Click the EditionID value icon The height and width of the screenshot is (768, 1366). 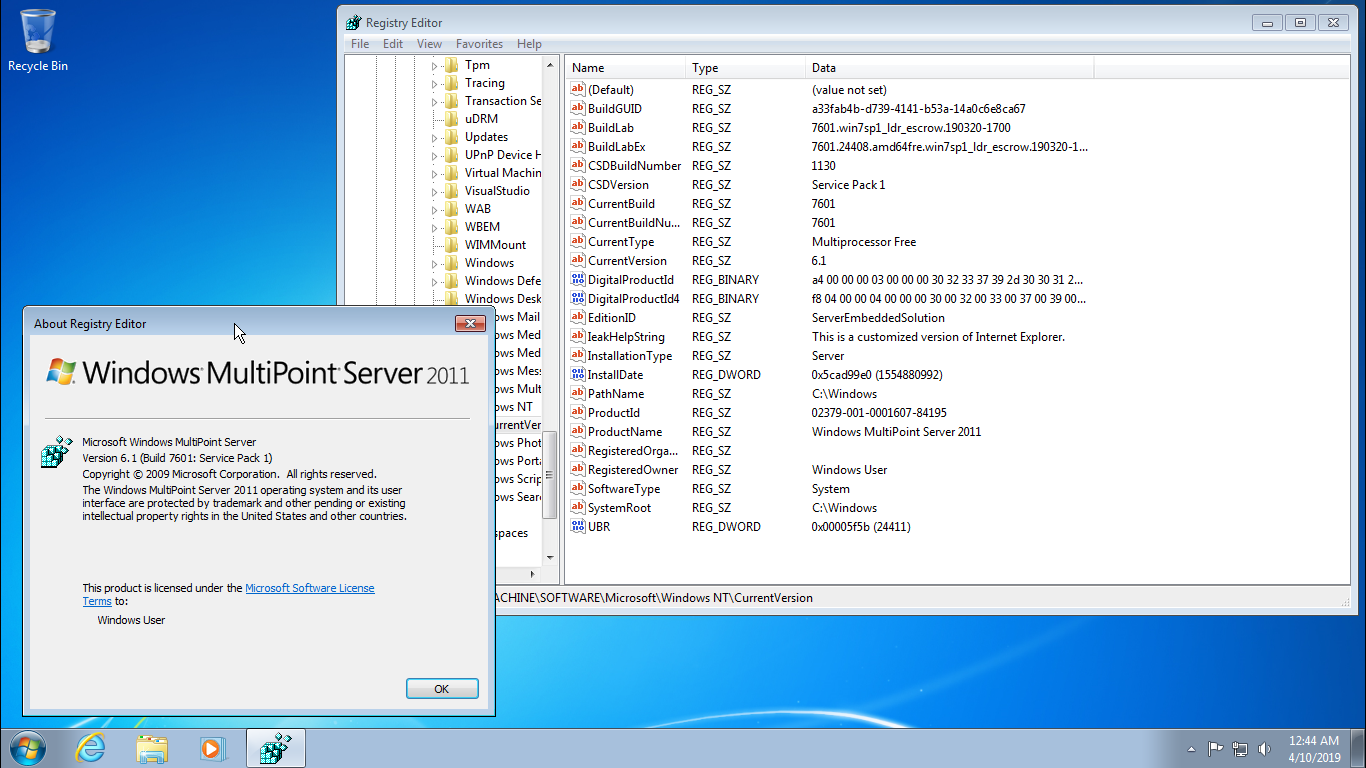(x=577, y=317)
